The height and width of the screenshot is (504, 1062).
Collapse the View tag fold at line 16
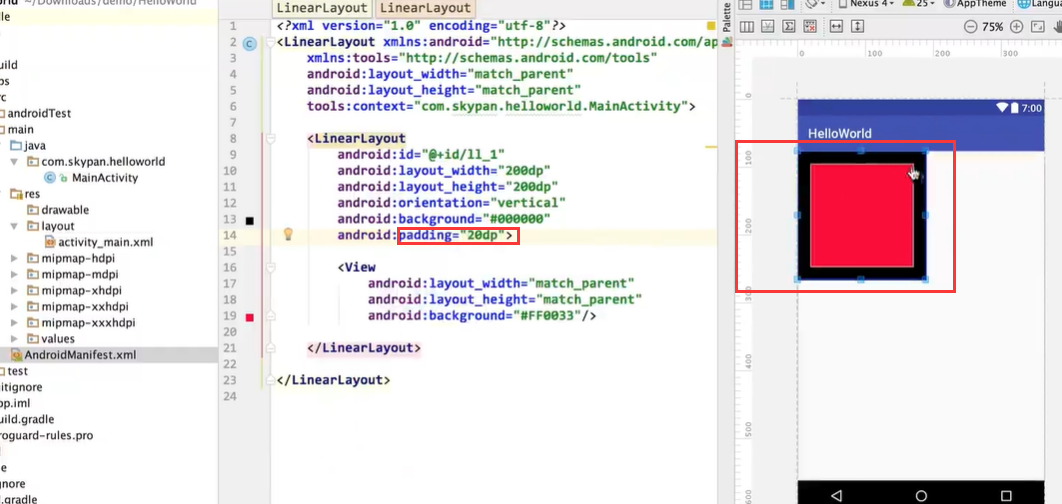point(270,267)
